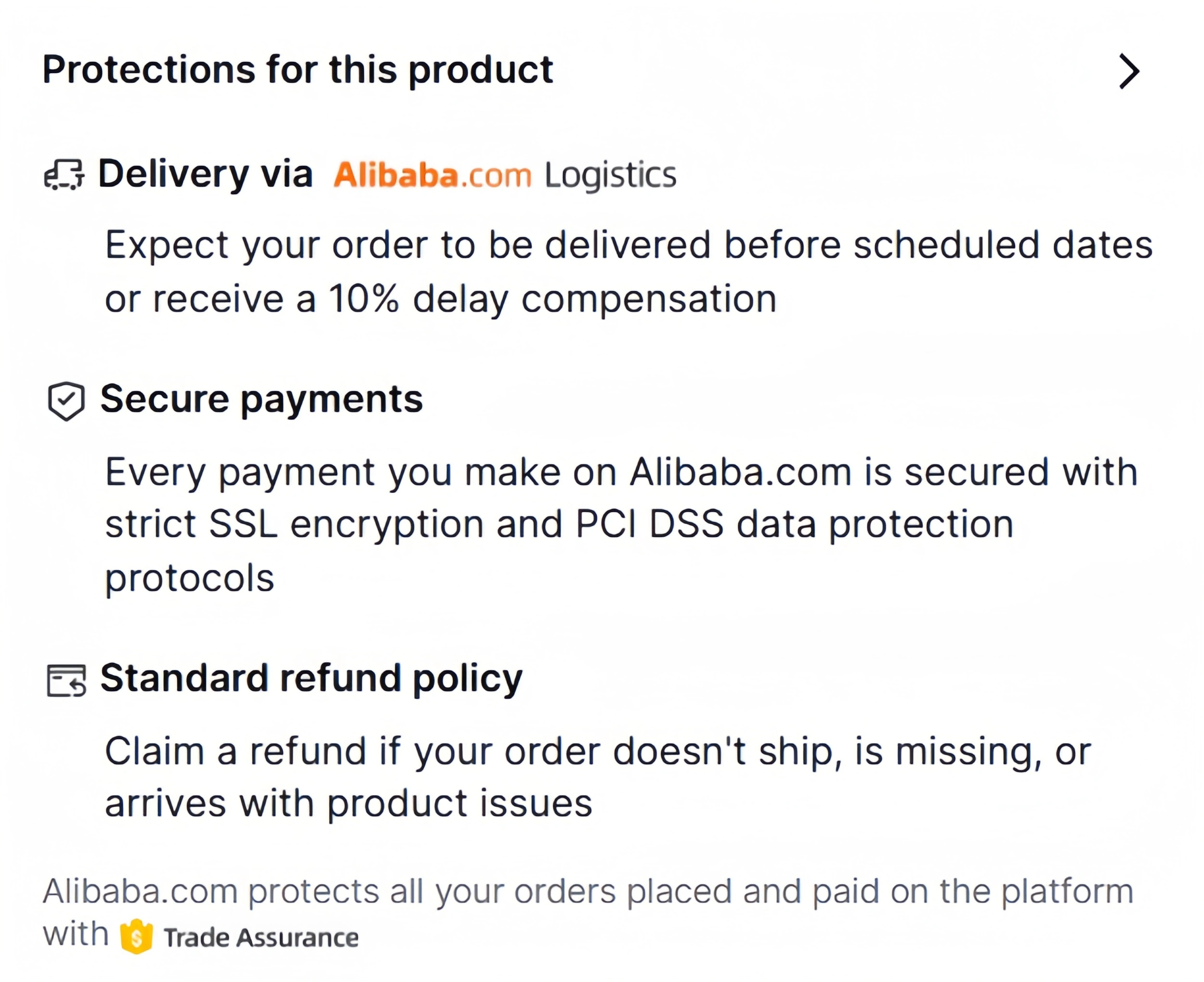Click the 'protocols' word under secure payments
This screenshot has height=982, width=1204.
pos(190,579)
